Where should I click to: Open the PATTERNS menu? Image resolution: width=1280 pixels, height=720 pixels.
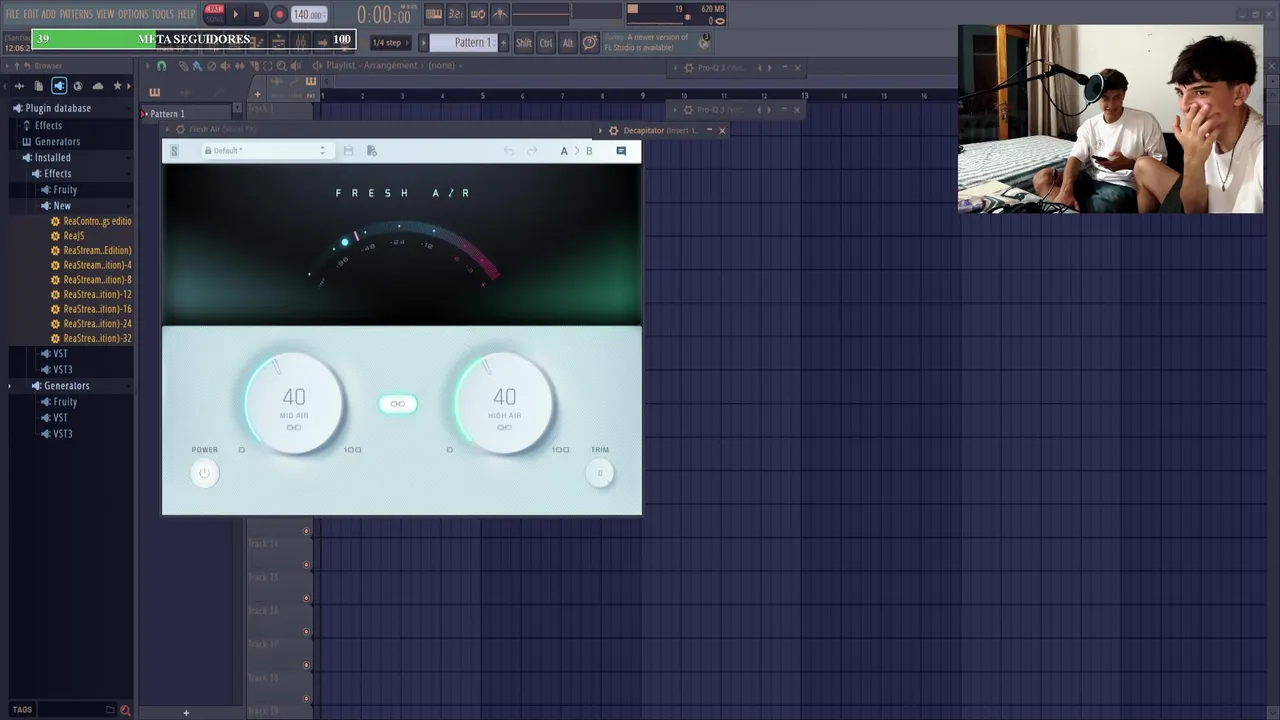(76, 14)
